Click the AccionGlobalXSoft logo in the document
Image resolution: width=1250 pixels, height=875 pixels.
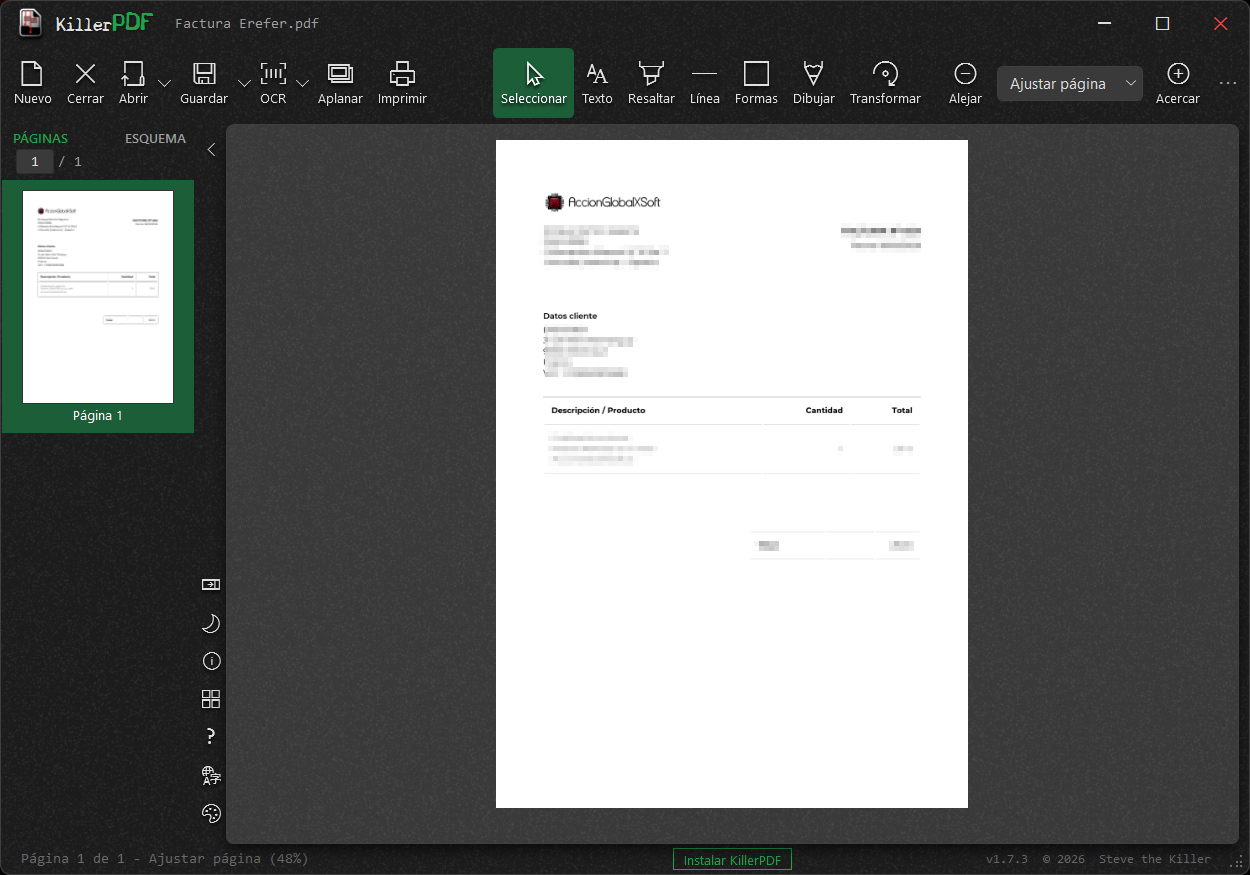[x=603, y=202]
